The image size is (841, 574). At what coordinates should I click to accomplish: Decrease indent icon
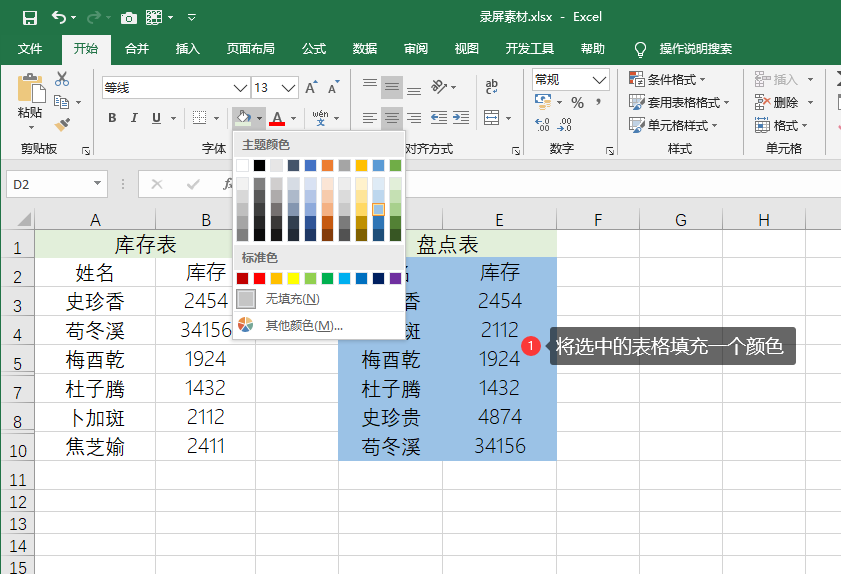[x=439, y=117]
